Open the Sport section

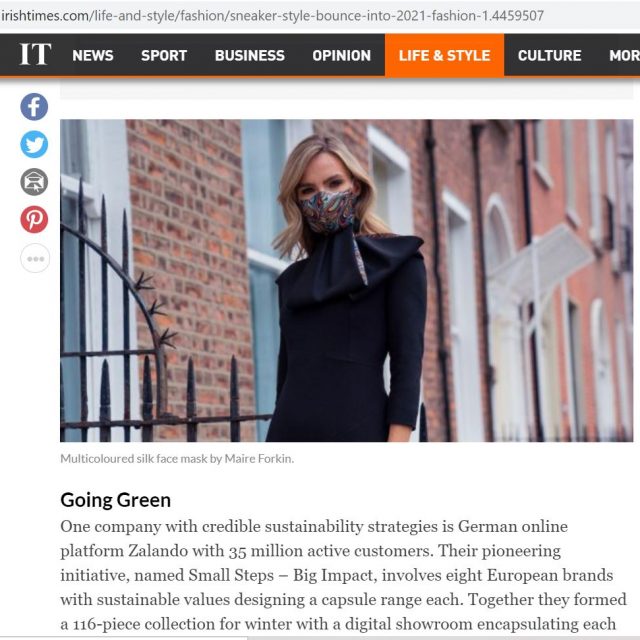pos(164,56)
